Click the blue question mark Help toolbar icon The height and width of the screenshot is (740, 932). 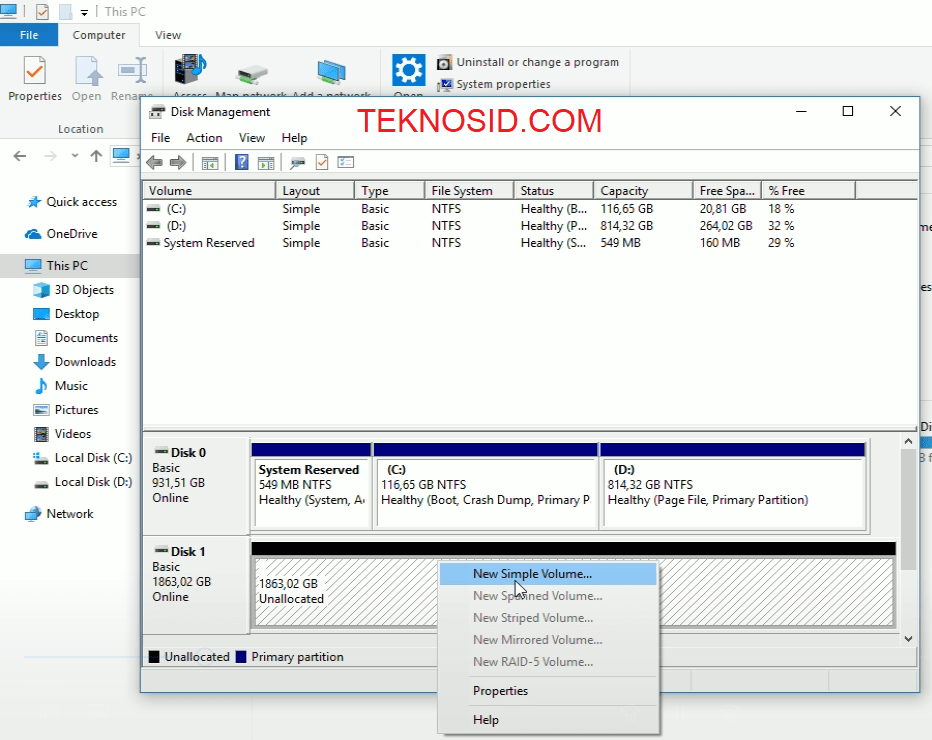tap(241, 162)
